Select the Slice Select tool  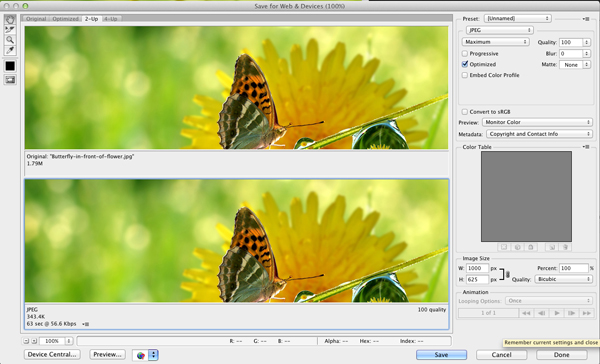point(10,29)
